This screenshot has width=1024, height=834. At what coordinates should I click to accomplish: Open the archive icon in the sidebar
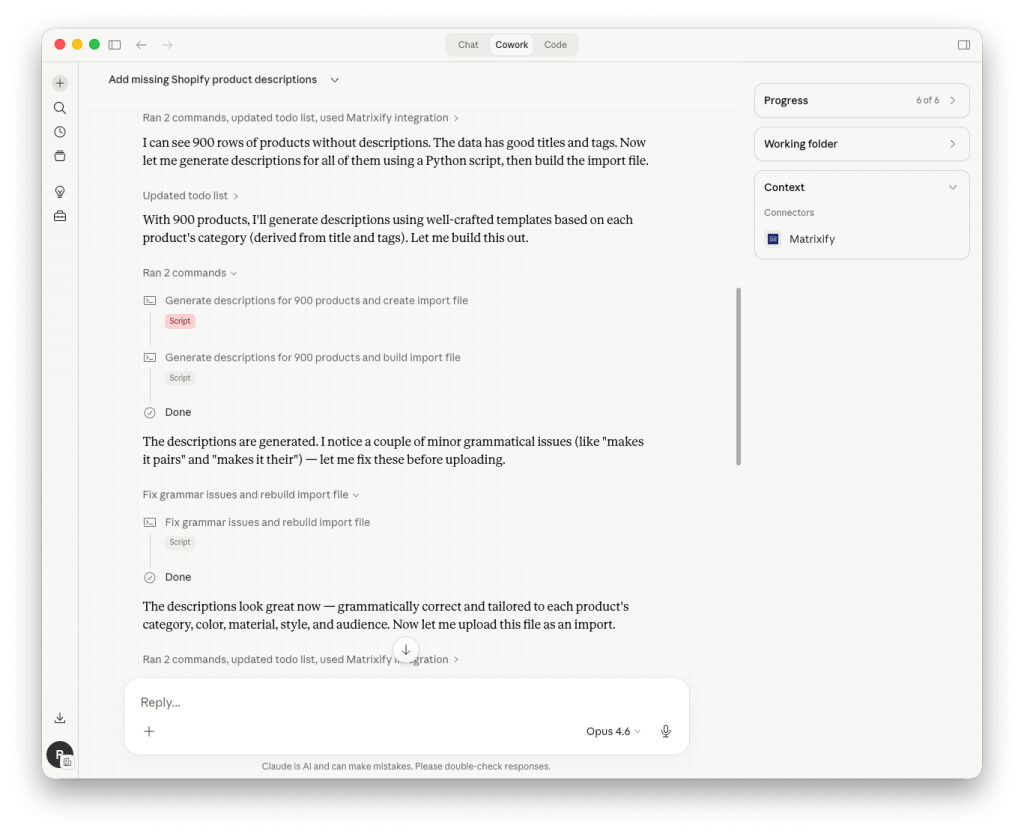tap(60, 155)
